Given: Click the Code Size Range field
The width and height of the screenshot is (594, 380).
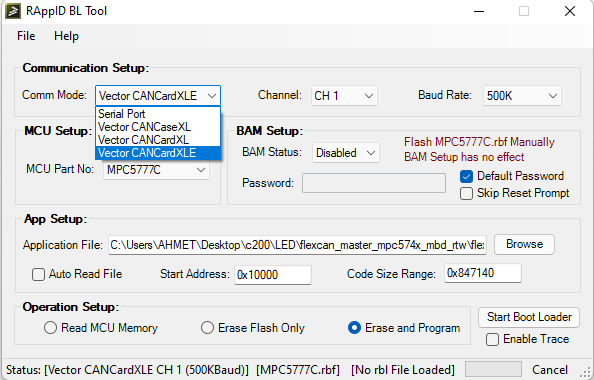Looking at the screenshot, I should (483, 273).
